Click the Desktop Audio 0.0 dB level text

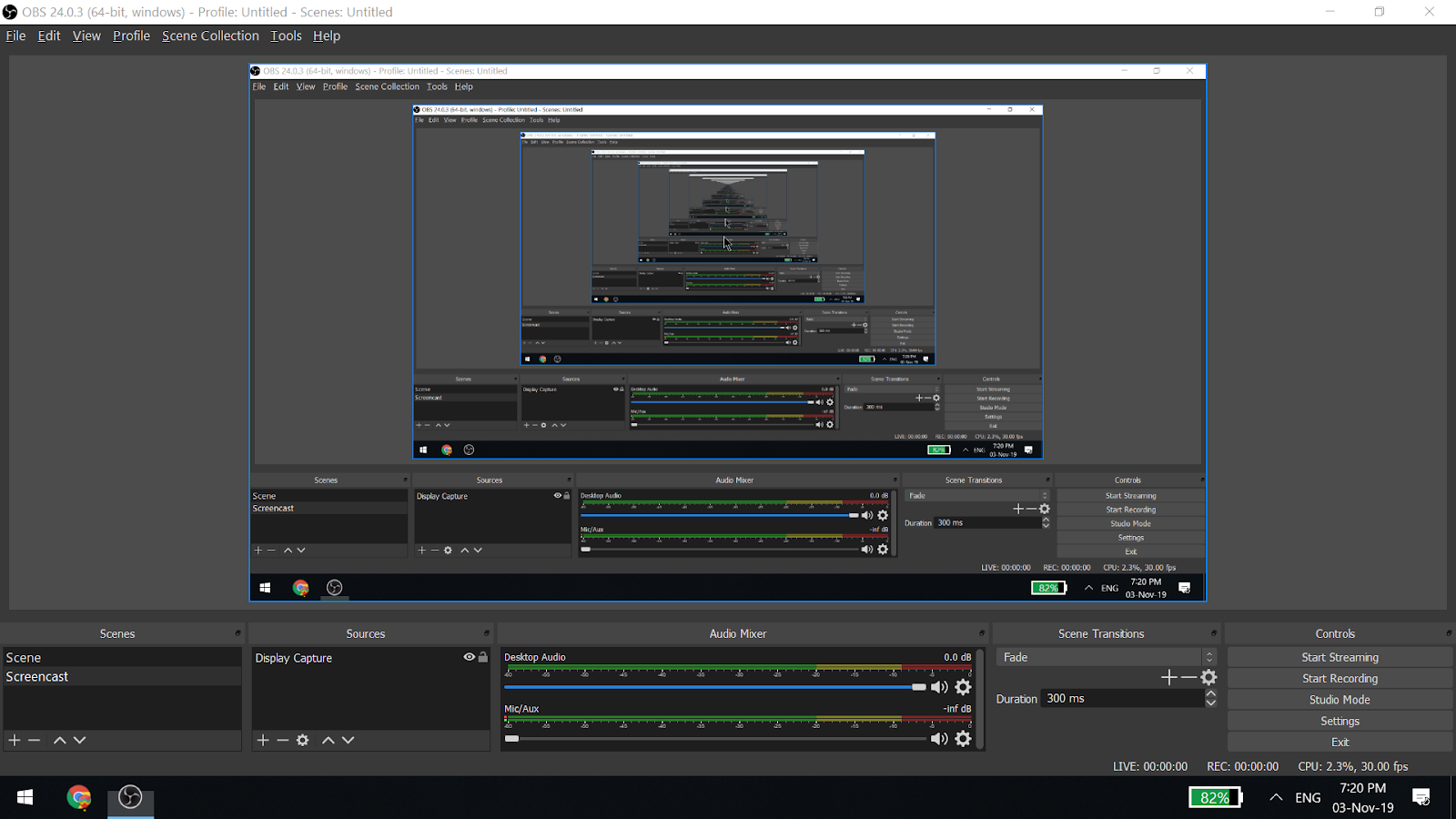coord(957,657)
